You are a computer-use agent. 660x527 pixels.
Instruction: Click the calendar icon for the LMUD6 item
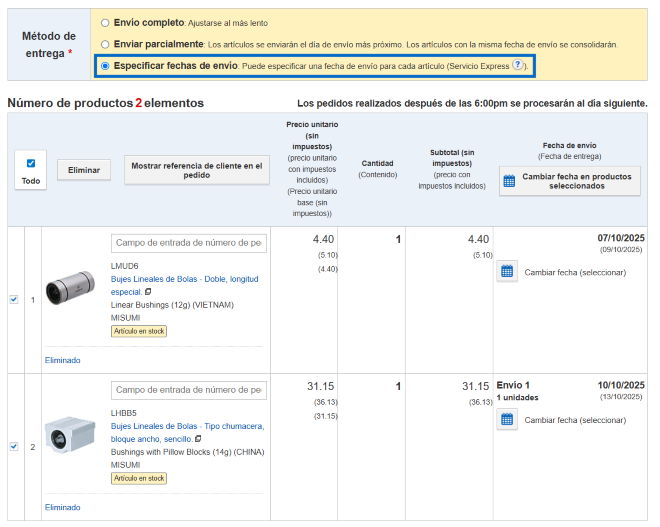507,272
